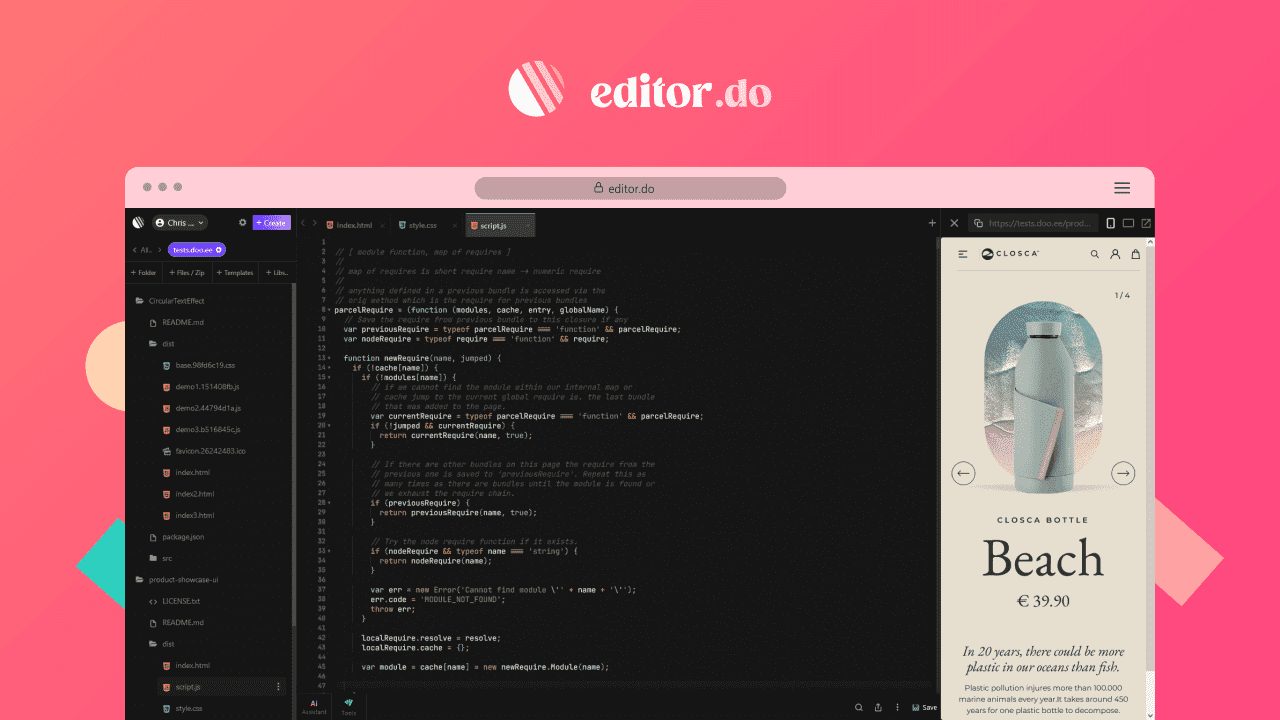Click the search icon in the editor's bottom toolbar
Image resolution: width=1280 pixels, height=720 pixels.
pyautogui.click(x=859, y=707)
